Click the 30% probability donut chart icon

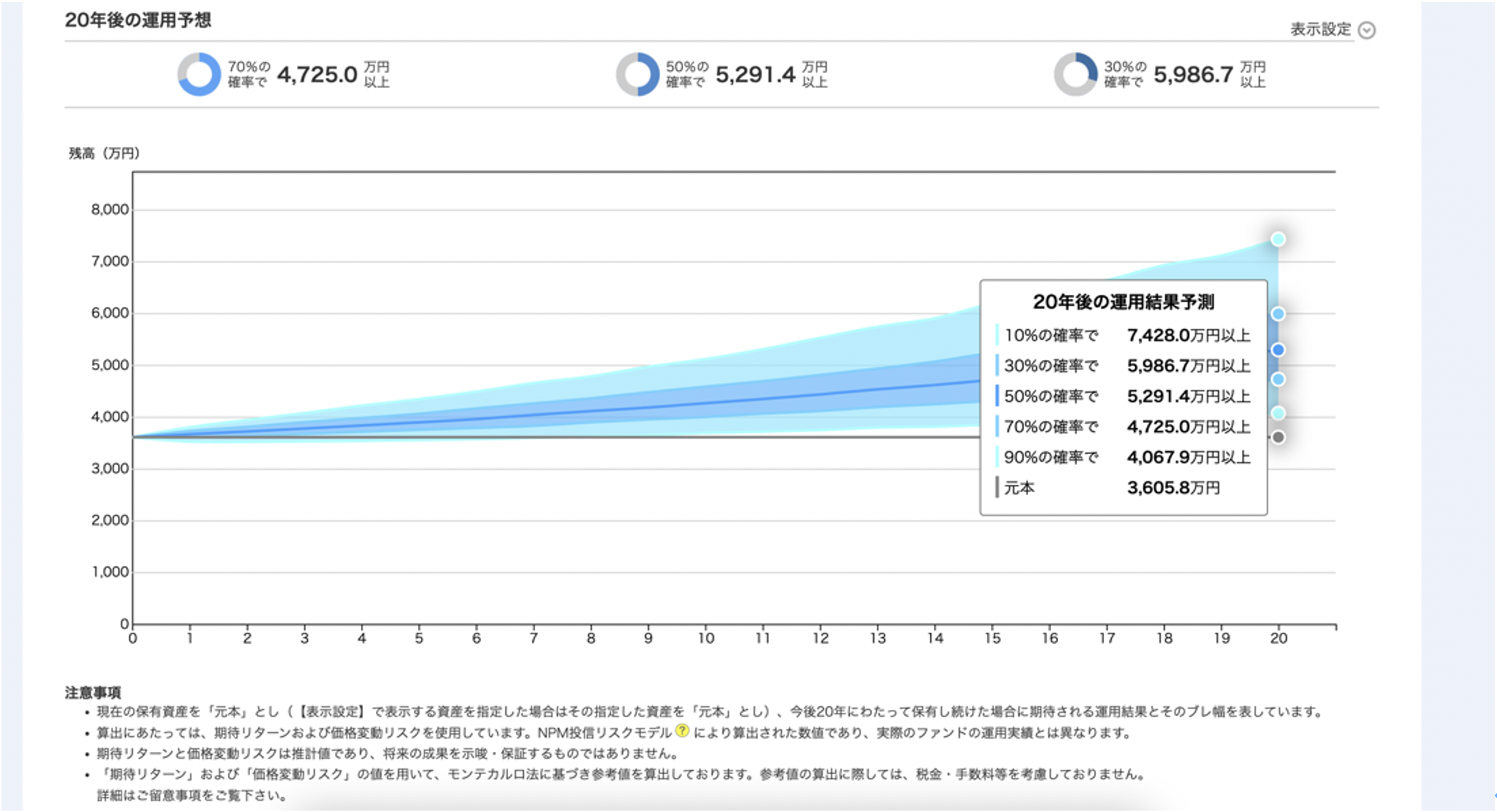1075,74
